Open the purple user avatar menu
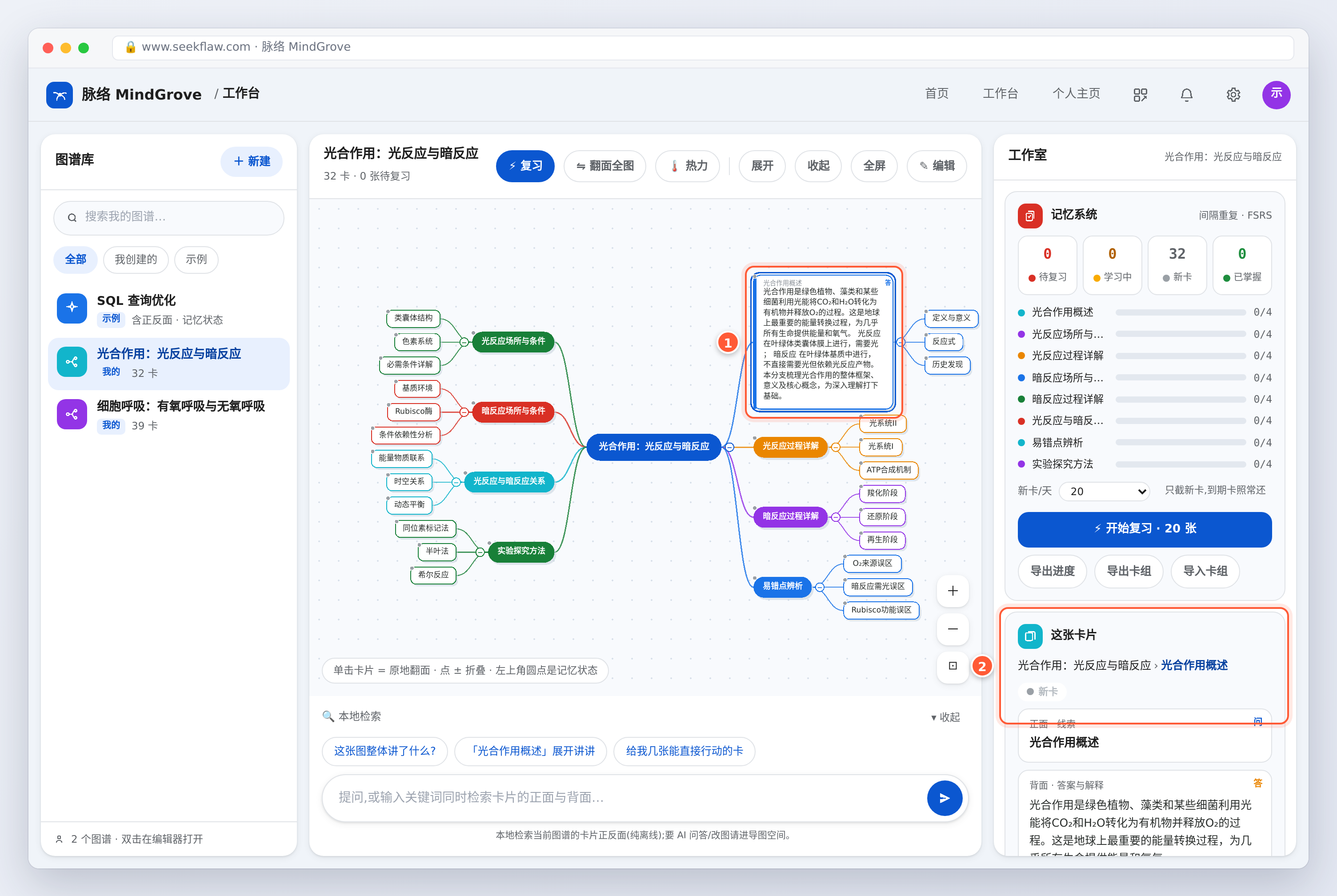The image size is (1337, 896). 1276,94
